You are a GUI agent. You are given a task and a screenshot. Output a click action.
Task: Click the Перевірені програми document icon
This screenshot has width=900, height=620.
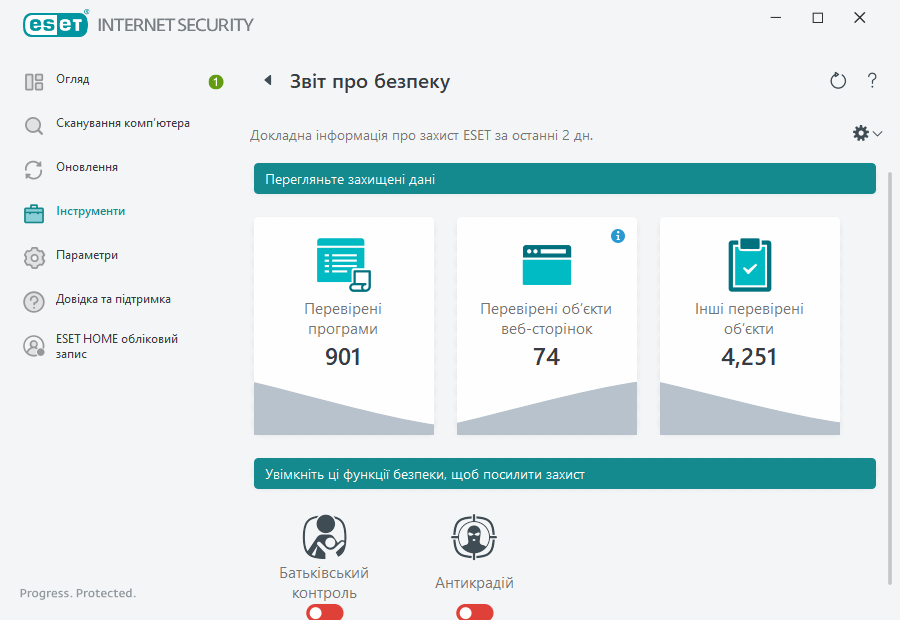343,263
